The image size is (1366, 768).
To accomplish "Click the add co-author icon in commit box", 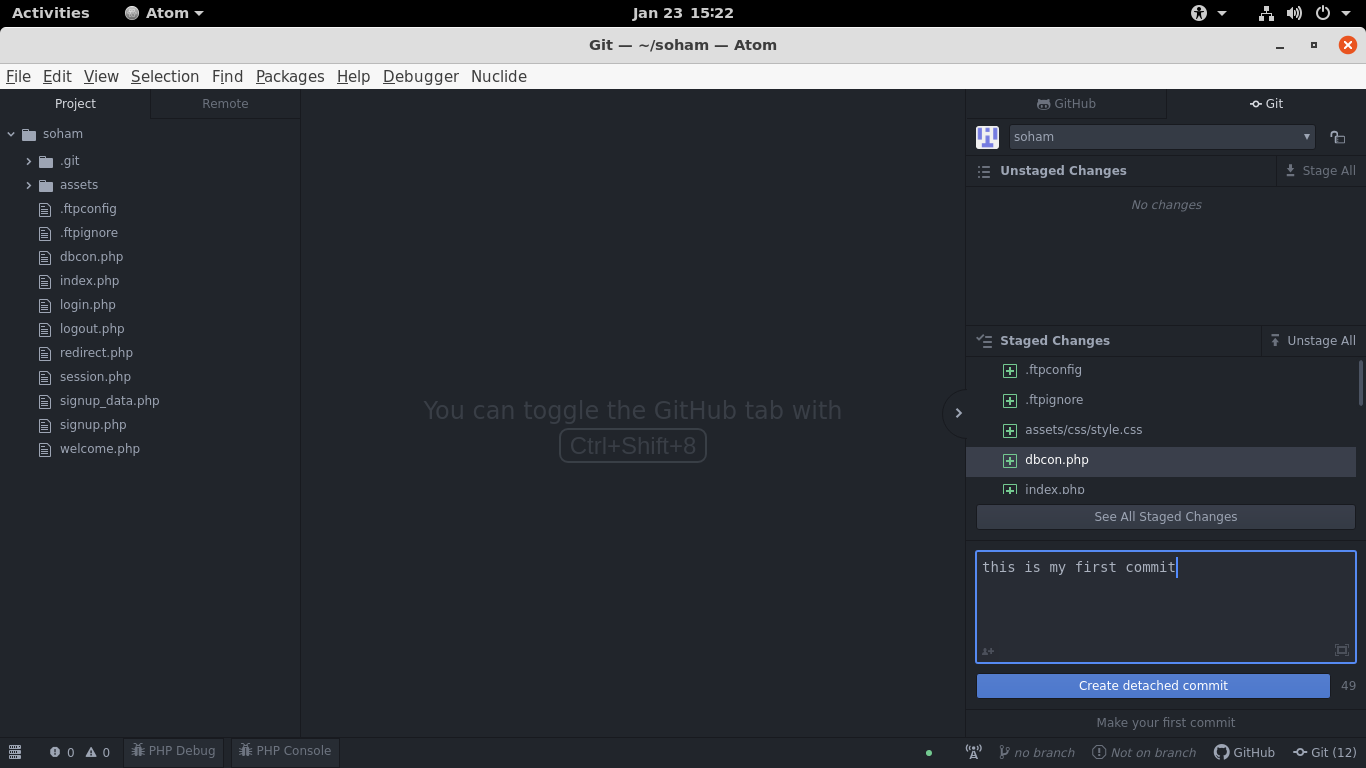I will pos(988,651).
